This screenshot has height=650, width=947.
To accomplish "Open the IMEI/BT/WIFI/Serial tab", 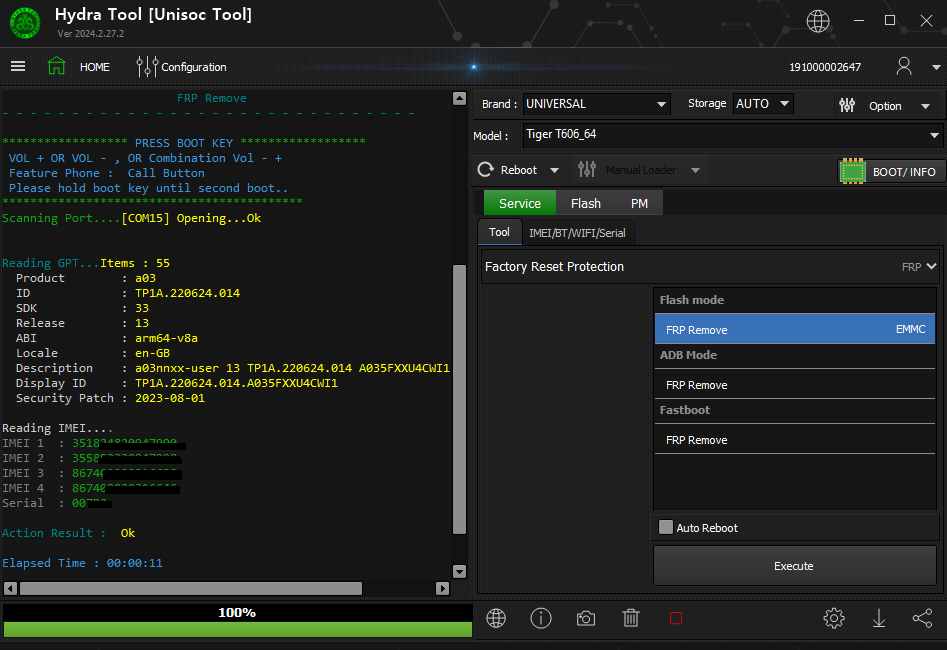I will (x=577, y=233).
